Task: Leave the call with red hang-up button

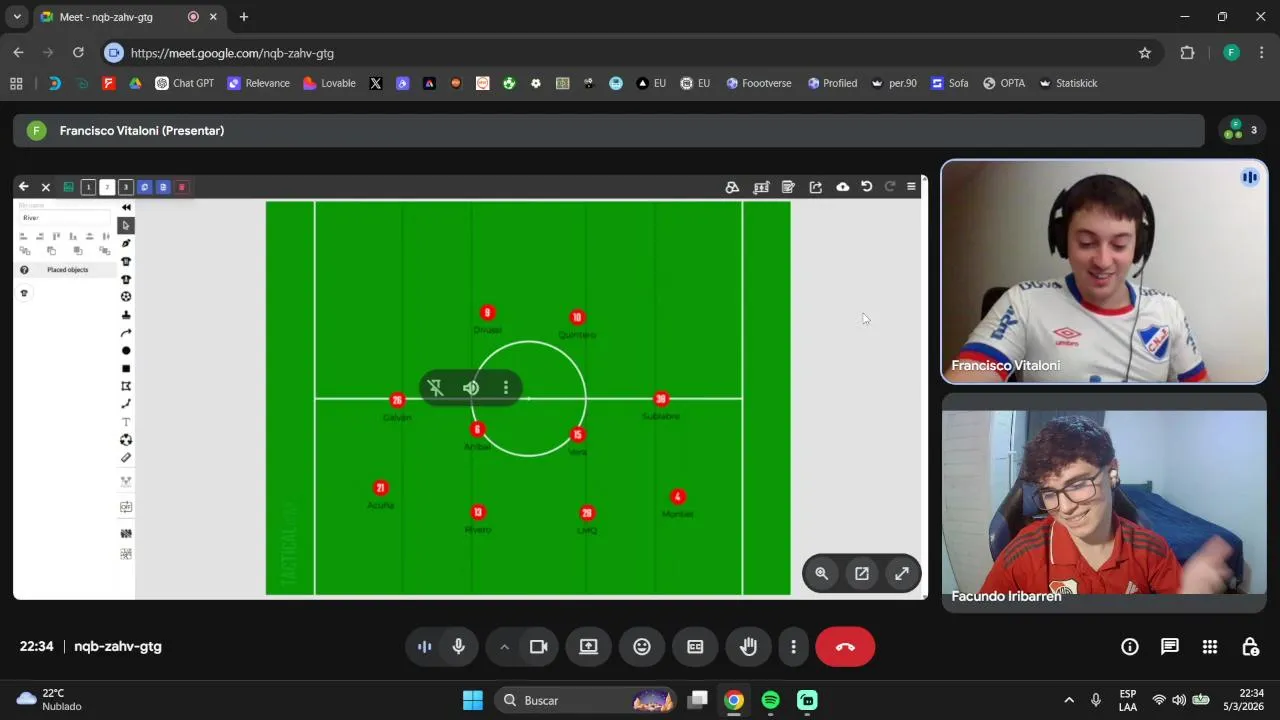Action: [845, 647]
